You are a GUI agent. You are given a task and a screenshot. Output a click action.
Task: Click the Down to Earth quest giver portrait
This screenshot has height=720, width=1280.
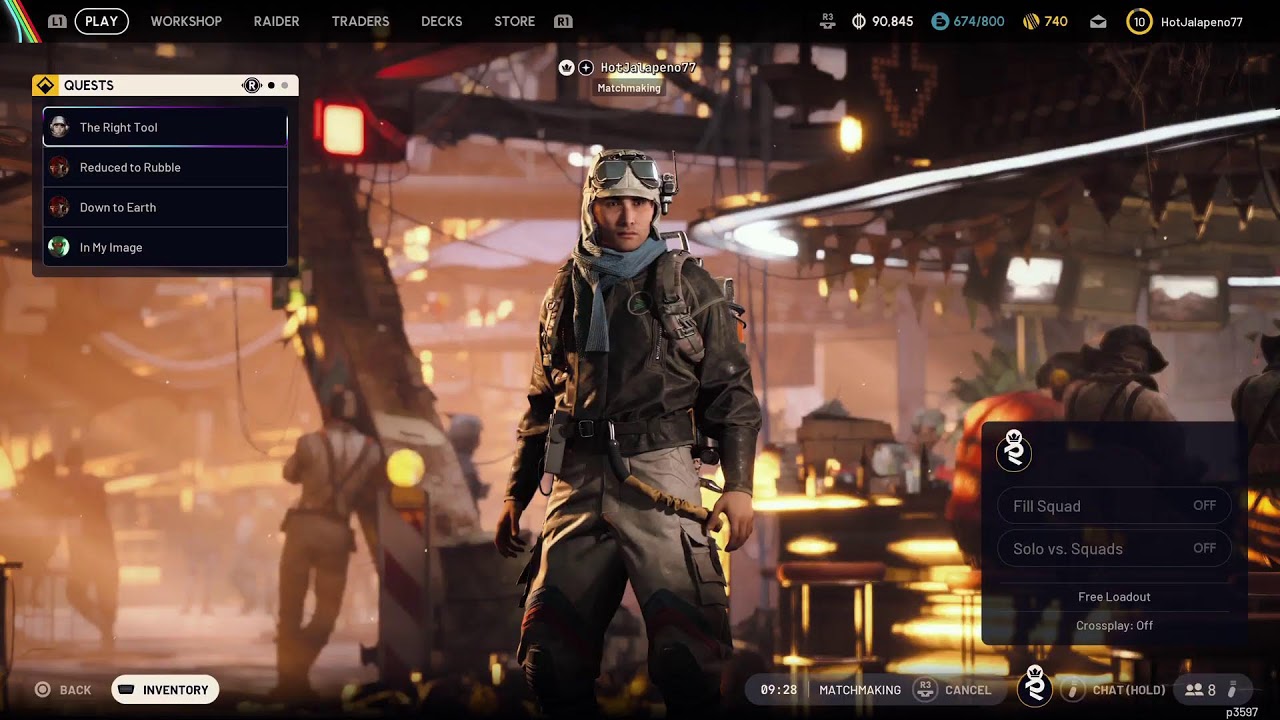click(x=59, y=207)
